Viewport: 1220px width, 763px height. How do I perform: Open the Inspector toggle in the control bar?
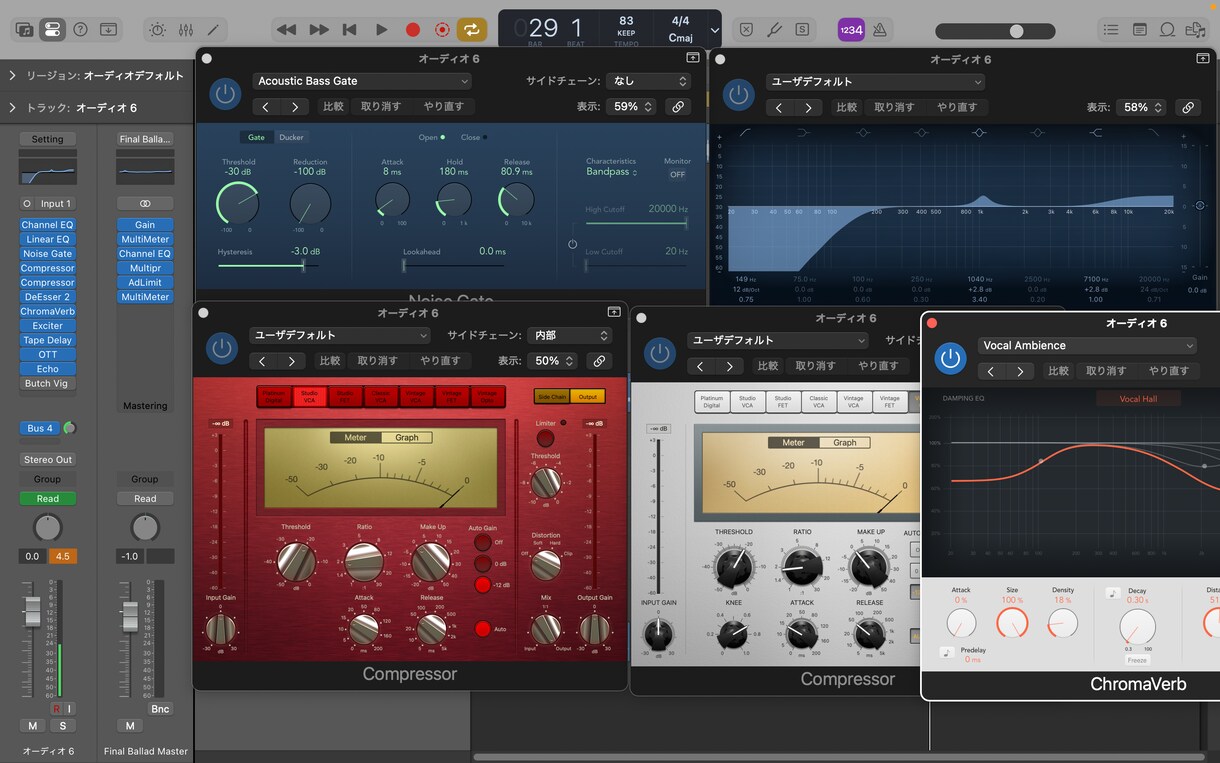pyautogui.click(x=53, y=30)
